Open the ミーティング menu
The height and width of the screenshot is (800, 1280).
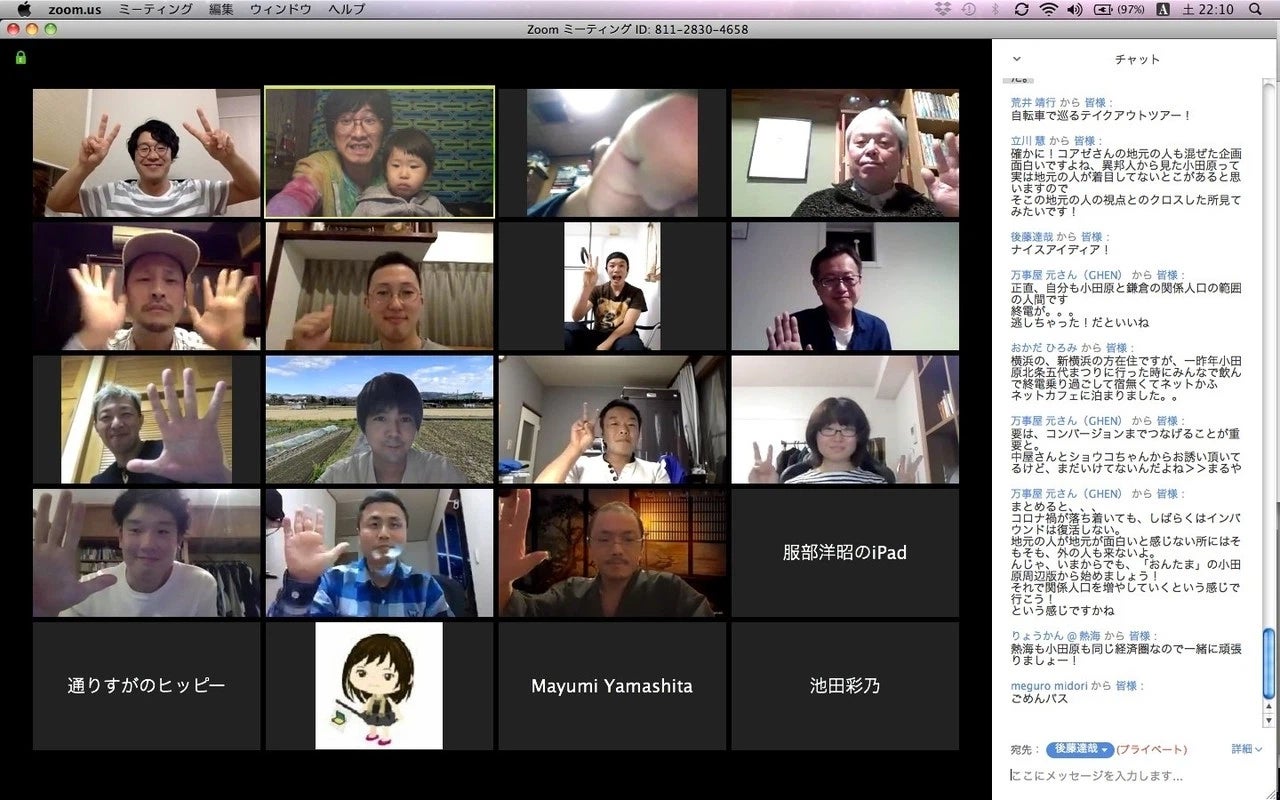click(x=155, y=9)
